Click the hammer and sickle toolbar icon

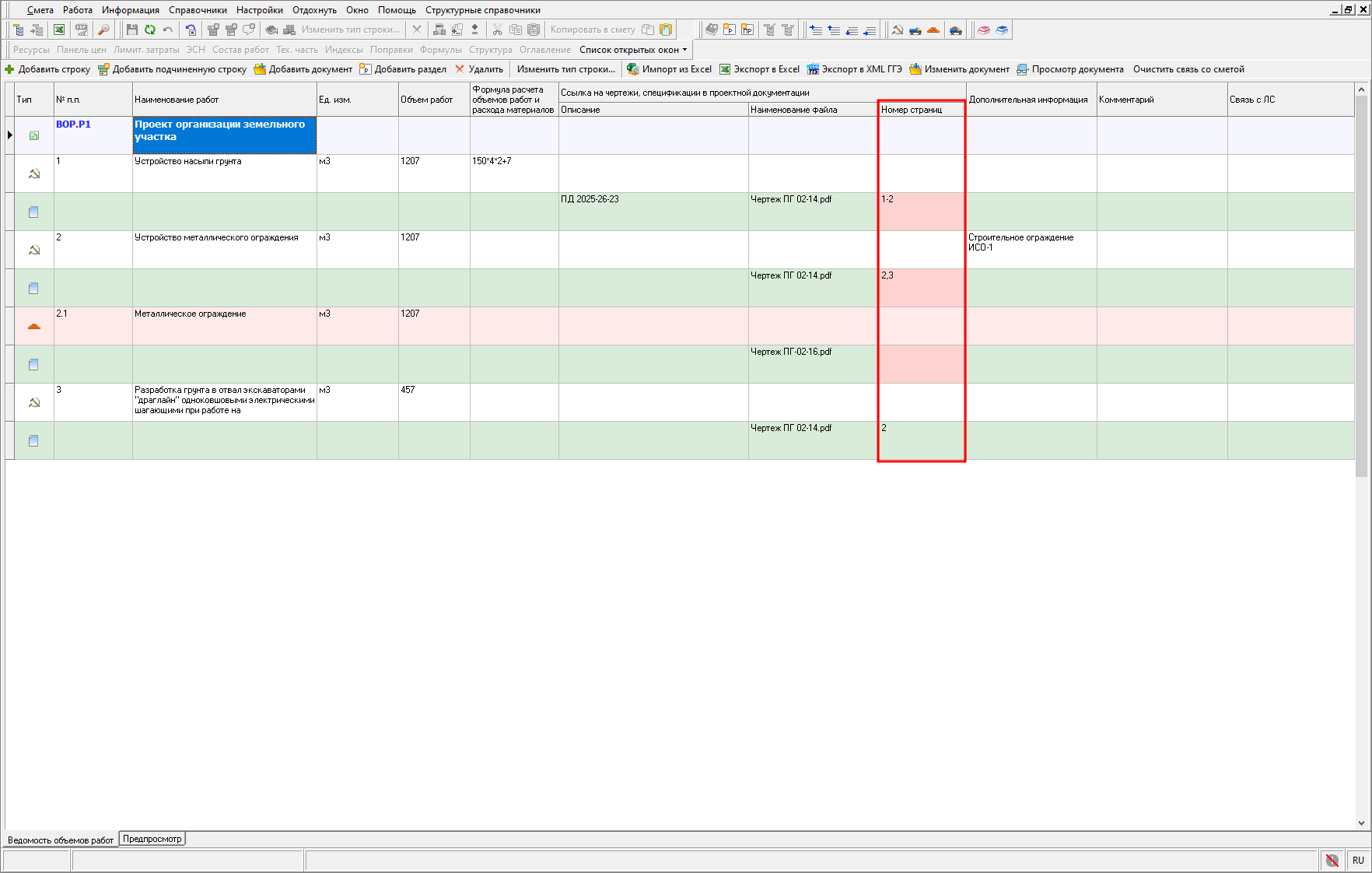pyautogui.click(x=897, y=30)
